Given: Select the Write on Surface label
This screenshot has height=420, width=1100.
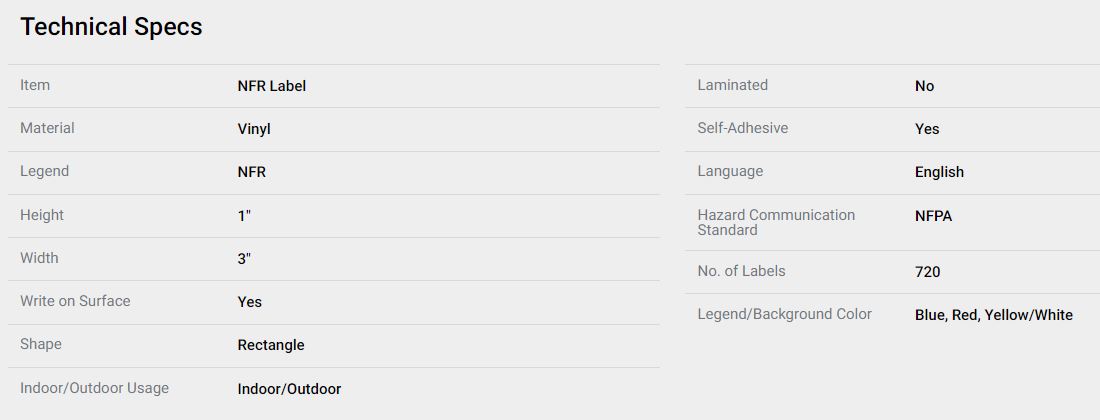Looking at the screenshot, I should [x=75, y=301].
